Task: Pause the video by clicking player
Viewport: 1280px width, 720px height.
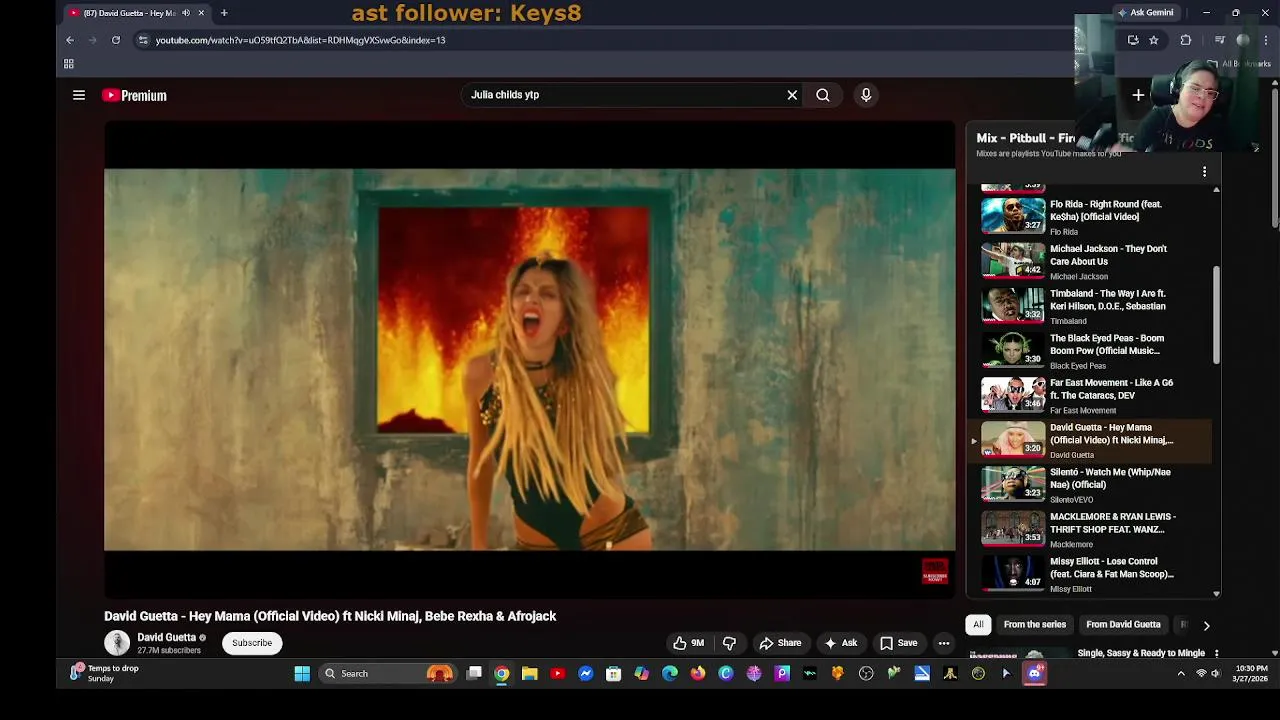Action: [x=529, y=360]
